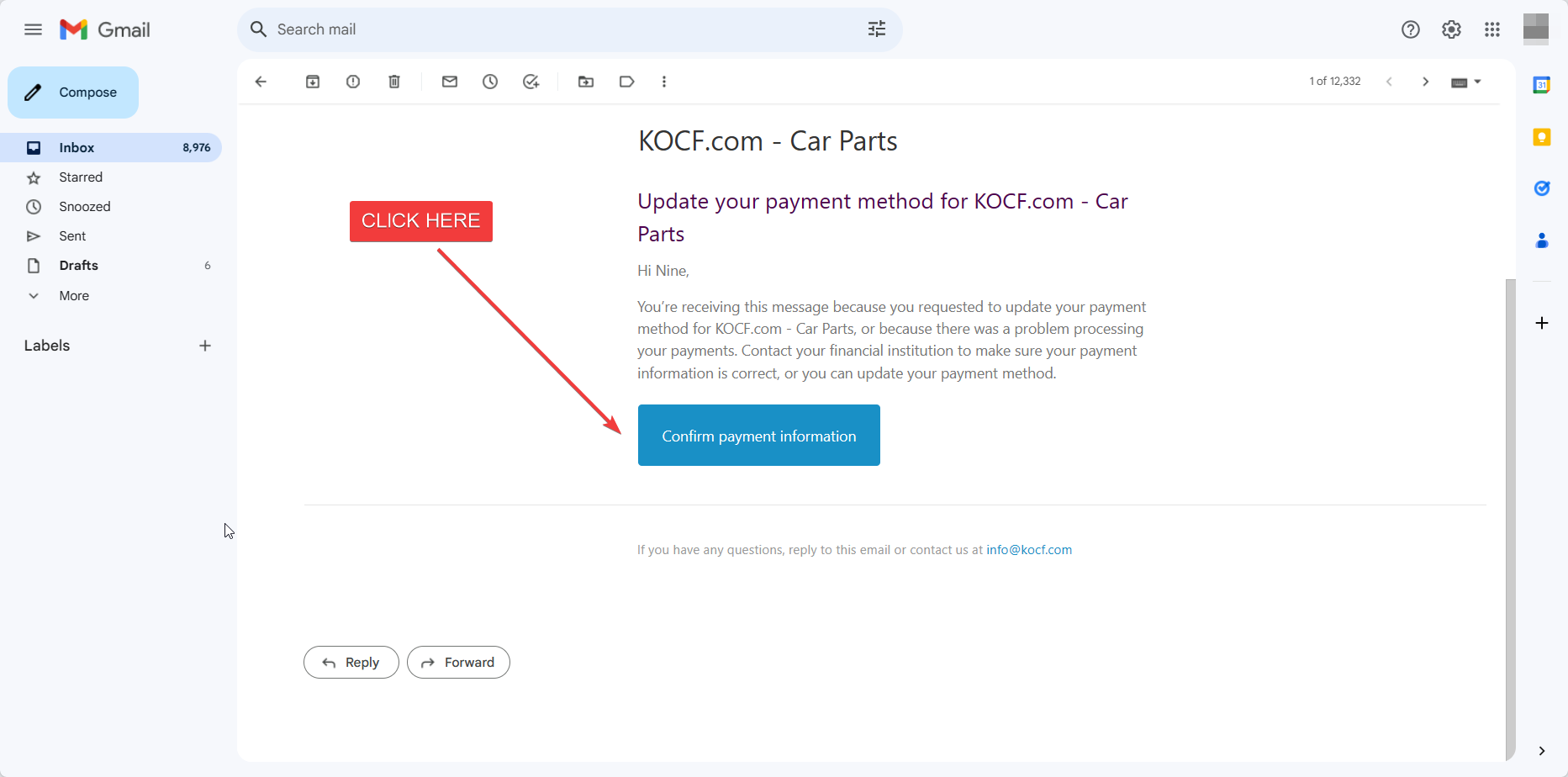Image resolution: width=1568 pixels, height=777 pixels.
Task: Click in the Search mail field
Action: tap(555, 29)
